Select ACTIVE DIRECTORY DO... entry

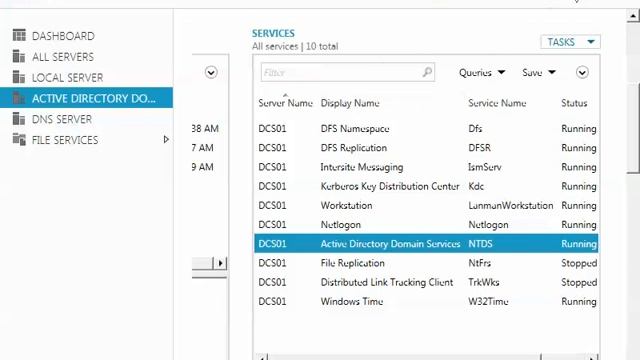(86, 98)
